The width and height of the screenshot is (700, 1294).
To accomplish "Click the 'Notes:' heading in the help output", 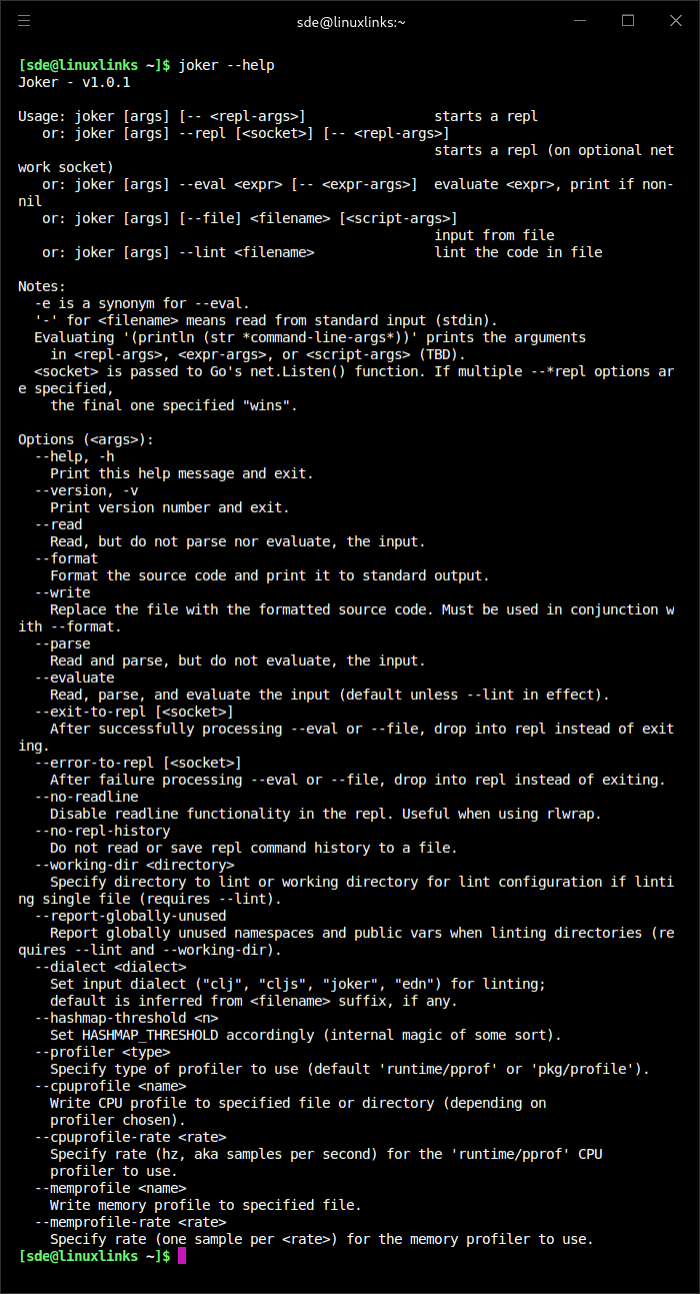I will (42, 286).
